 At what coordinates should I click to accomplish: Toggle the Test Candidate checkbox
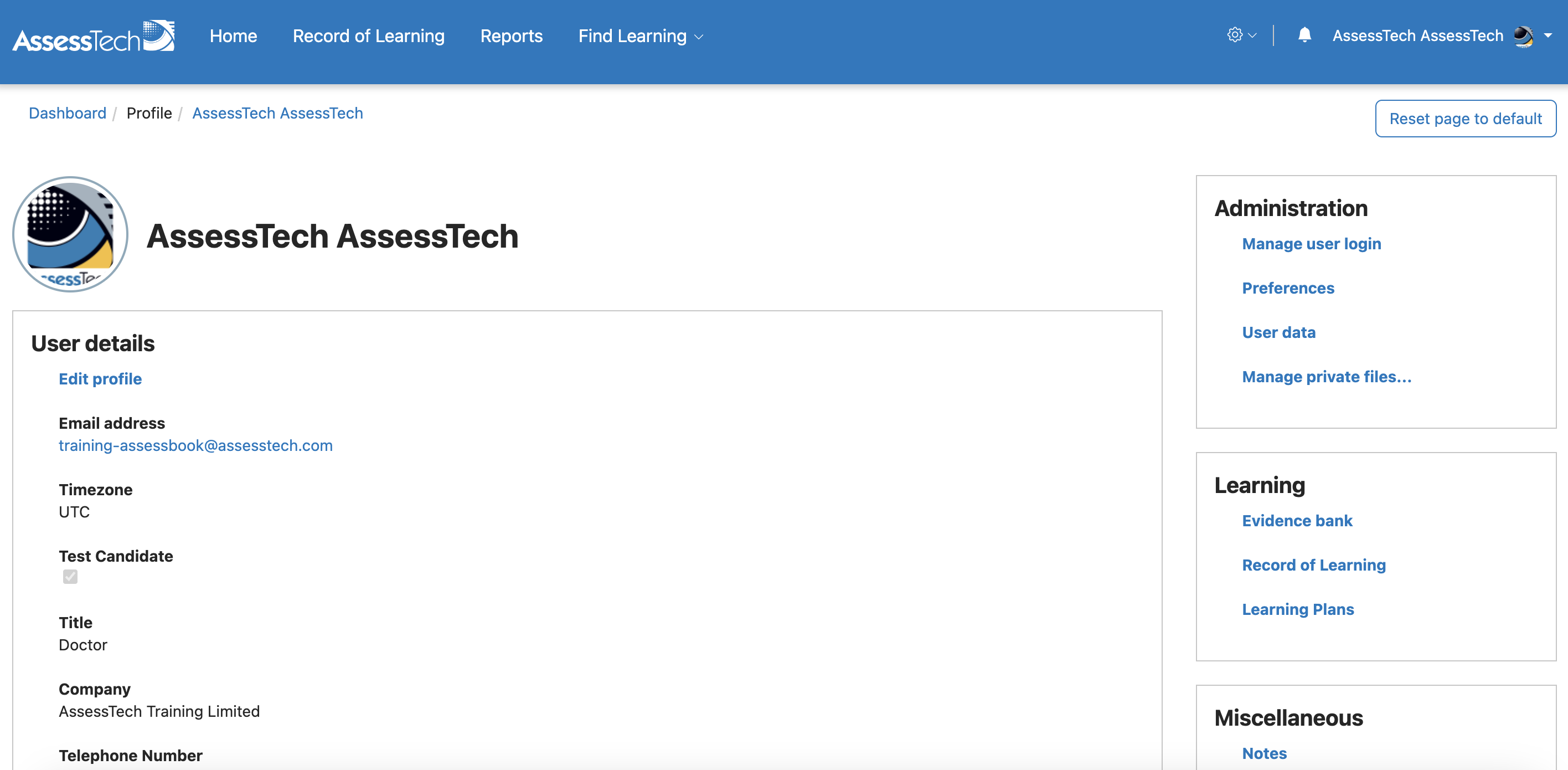(x=70, y=576)
